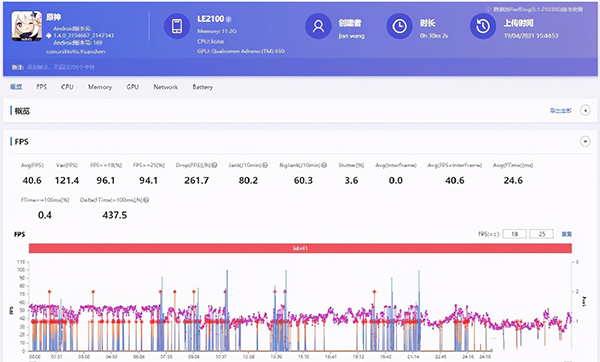Click the upload timestamp 19/04/2021

coord(531,36)
